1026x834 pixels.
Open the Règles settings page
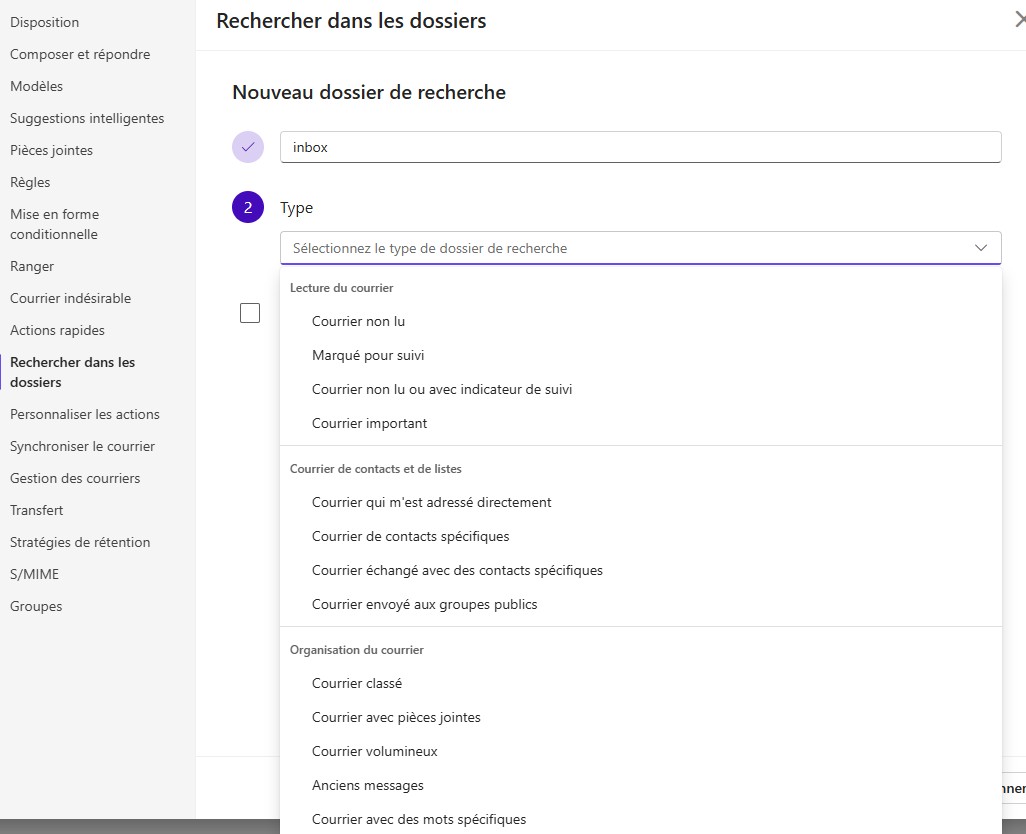pos(30,182)
